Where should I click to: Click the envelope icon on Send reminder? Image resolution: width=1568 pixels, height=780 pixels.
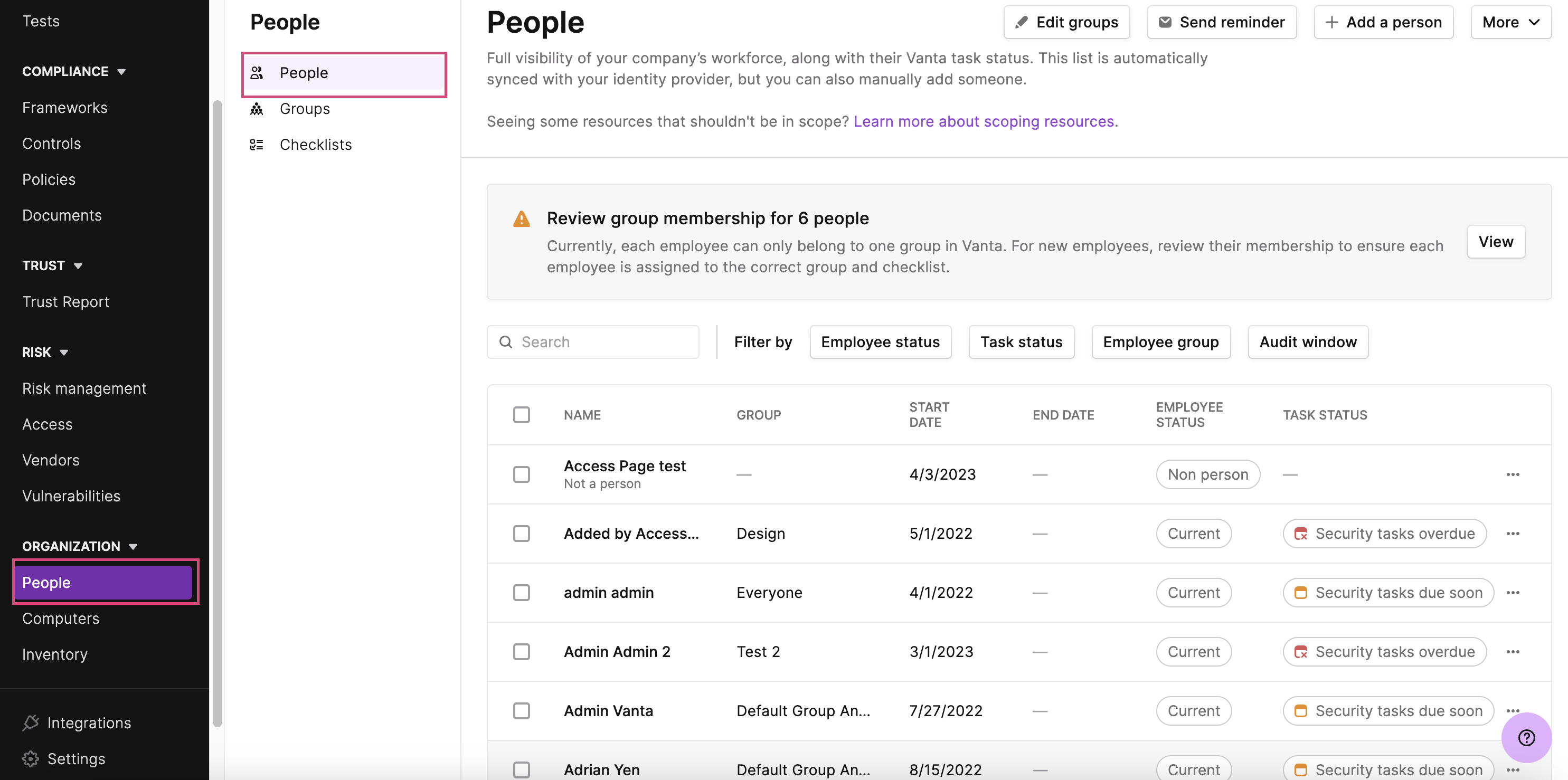pyautogui.click(x=1165, y=23)
